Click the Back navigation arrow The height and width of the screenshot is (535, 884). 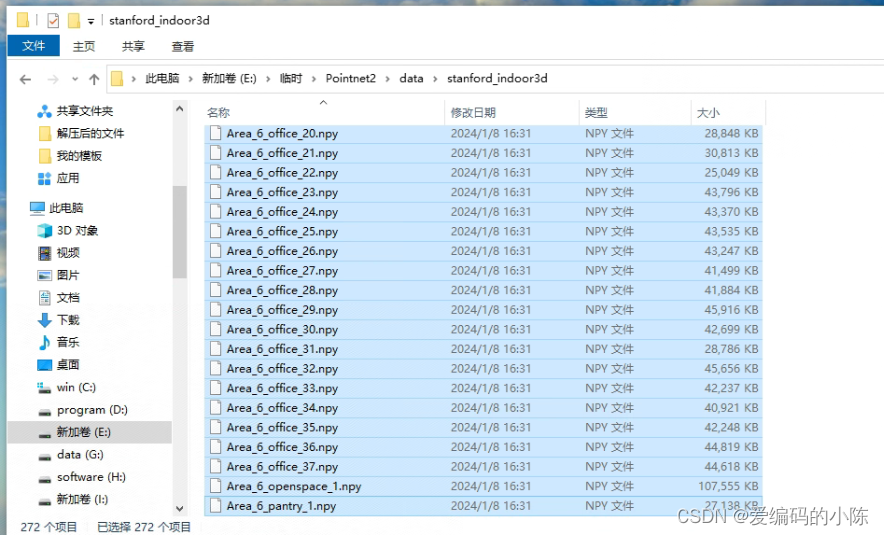click(x=25, y=79)
